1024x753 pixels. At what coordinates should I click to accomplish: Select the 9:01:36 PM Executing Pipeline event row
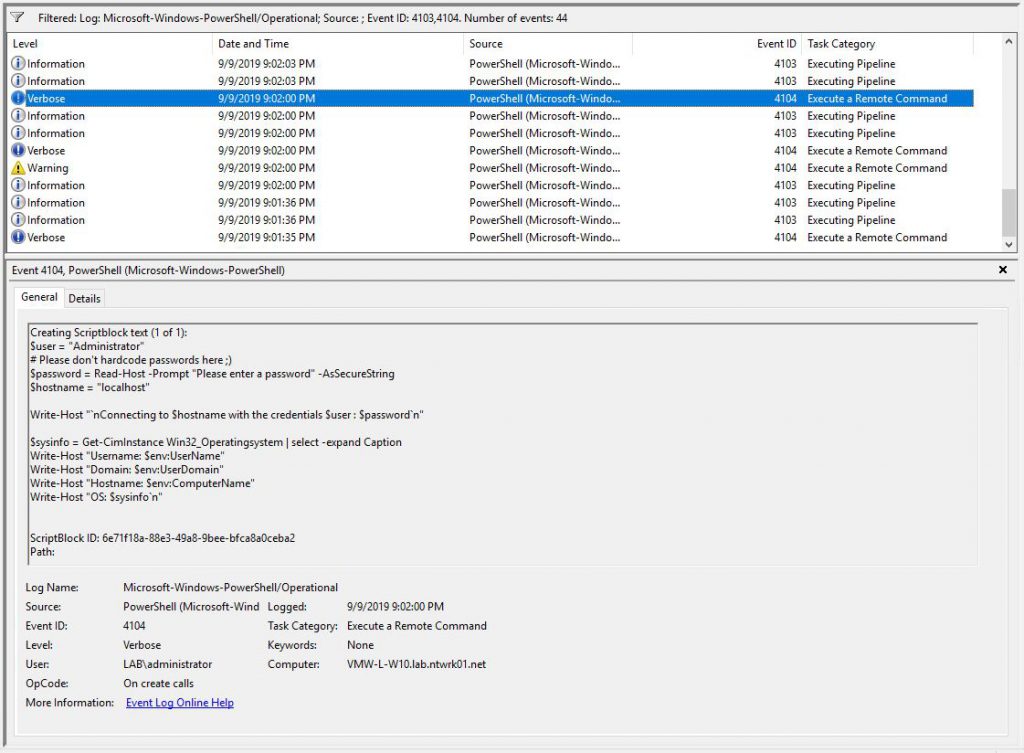click(300, 202)
